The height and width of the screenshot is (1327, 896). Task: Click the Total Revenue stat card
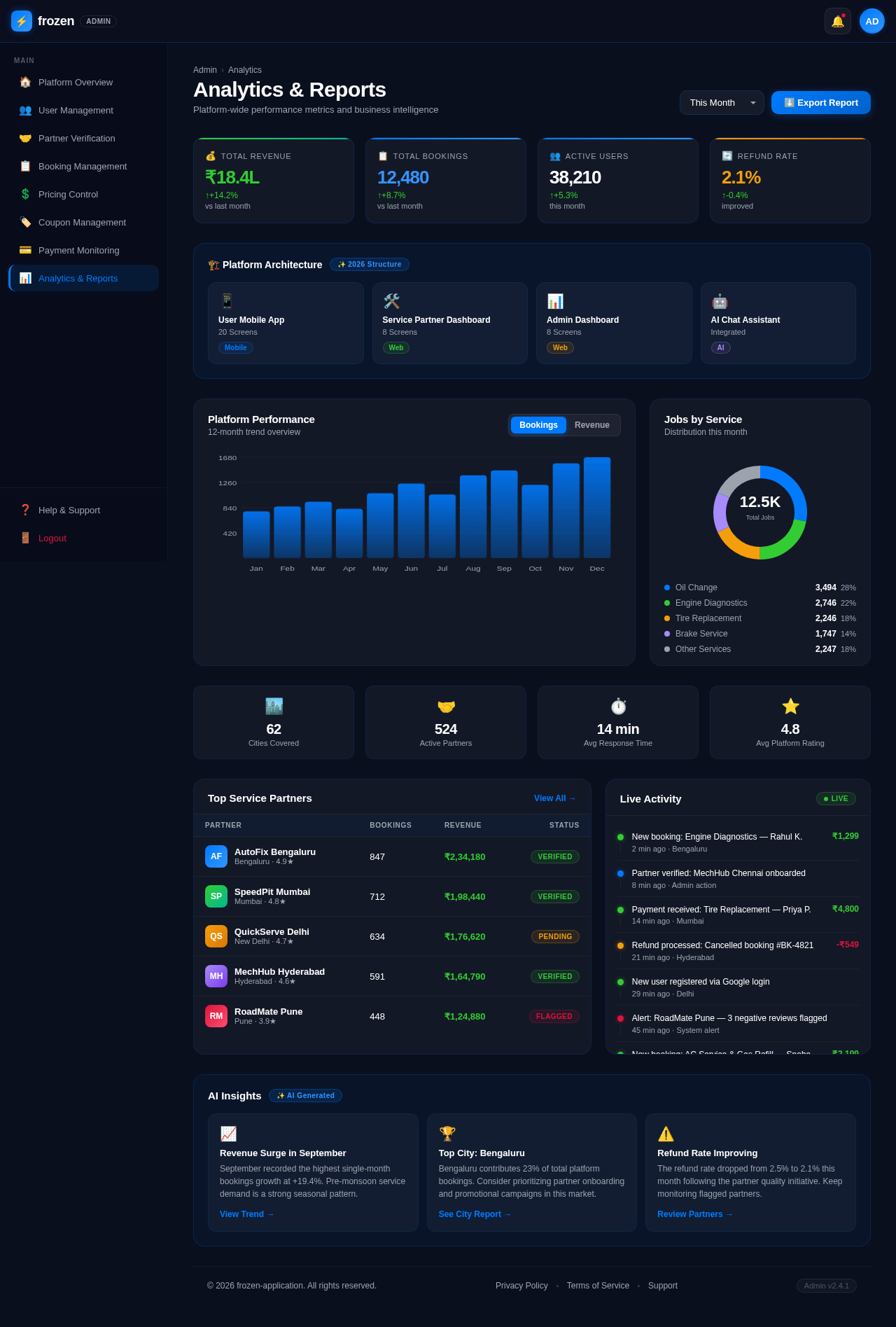tap(274, 181)
